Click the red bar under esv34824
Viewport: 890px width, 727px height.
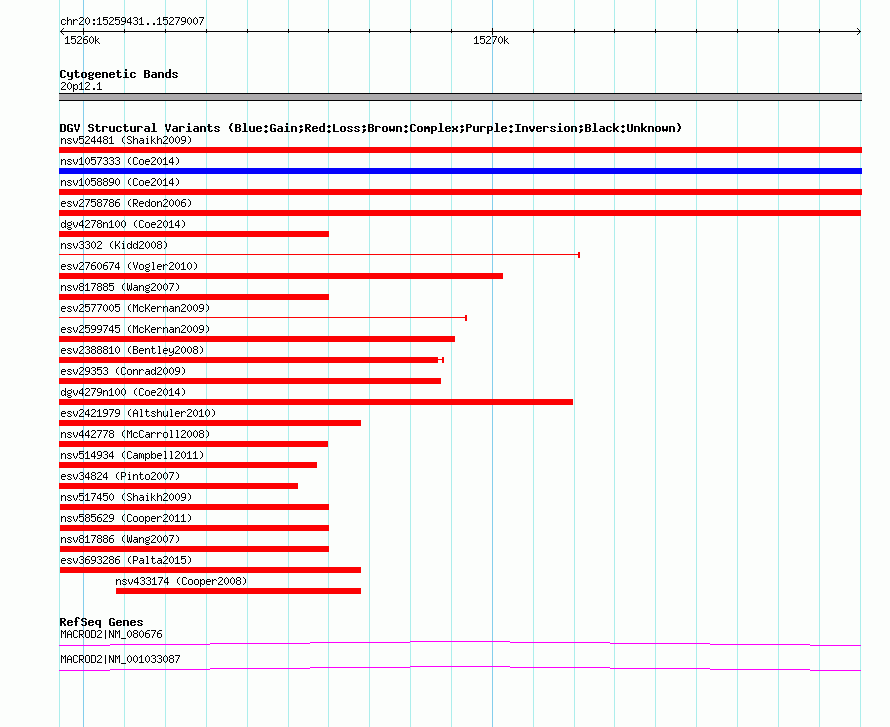178,486
